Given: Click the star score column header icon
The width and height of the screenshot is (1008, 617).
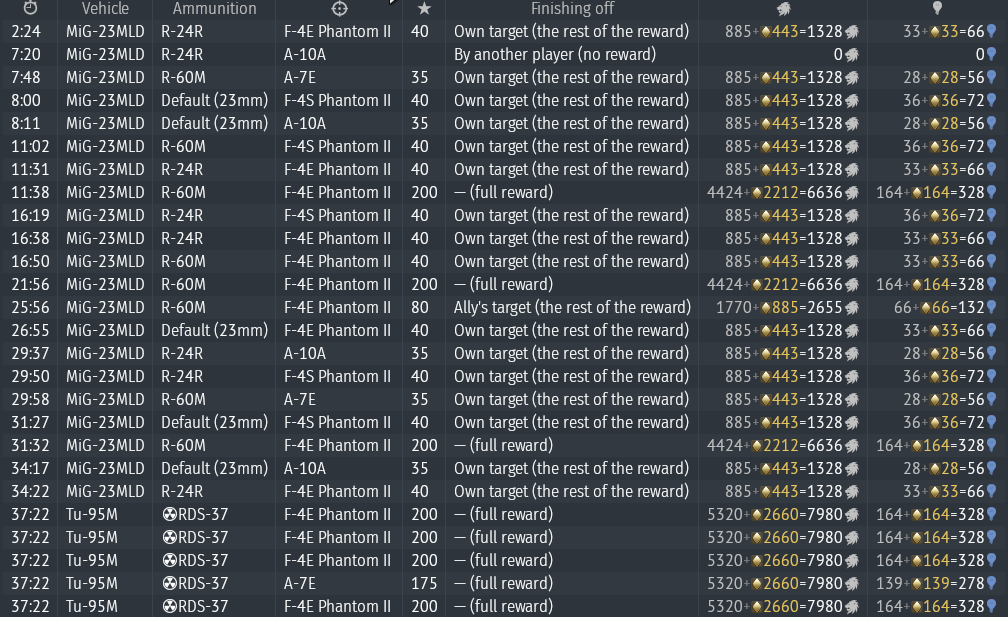Looking at the screenshot, I should (424, 8).
